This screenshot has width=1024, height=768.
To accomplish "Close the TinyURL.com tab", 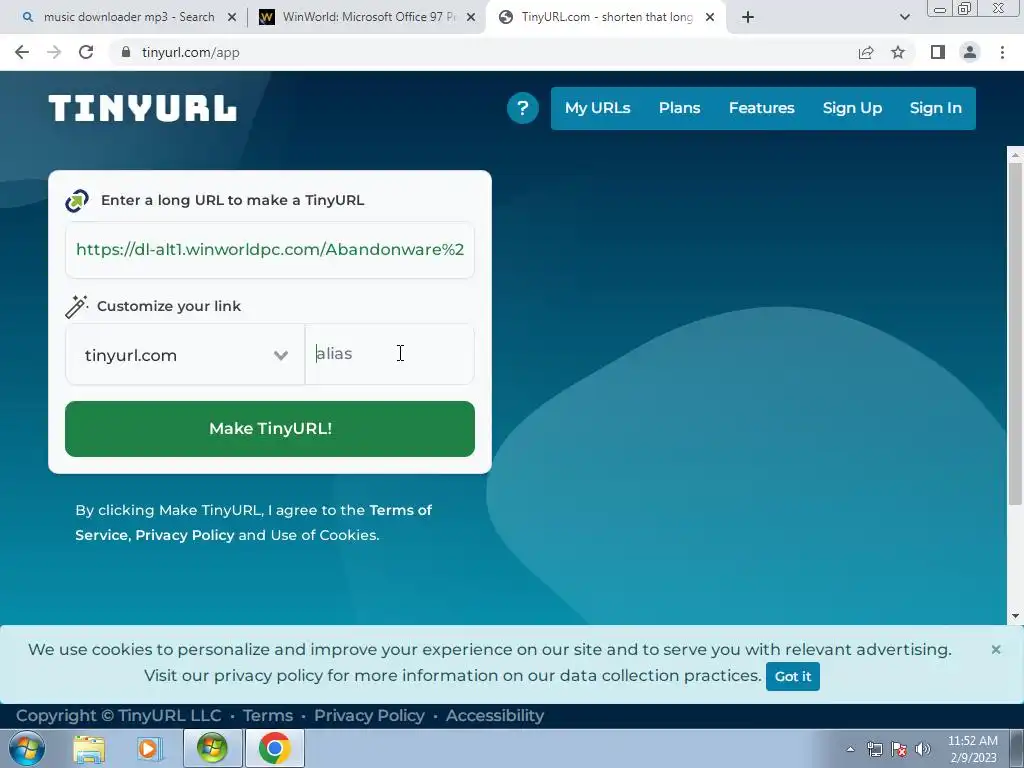I will pyautogui.click(x=710, y=17).
